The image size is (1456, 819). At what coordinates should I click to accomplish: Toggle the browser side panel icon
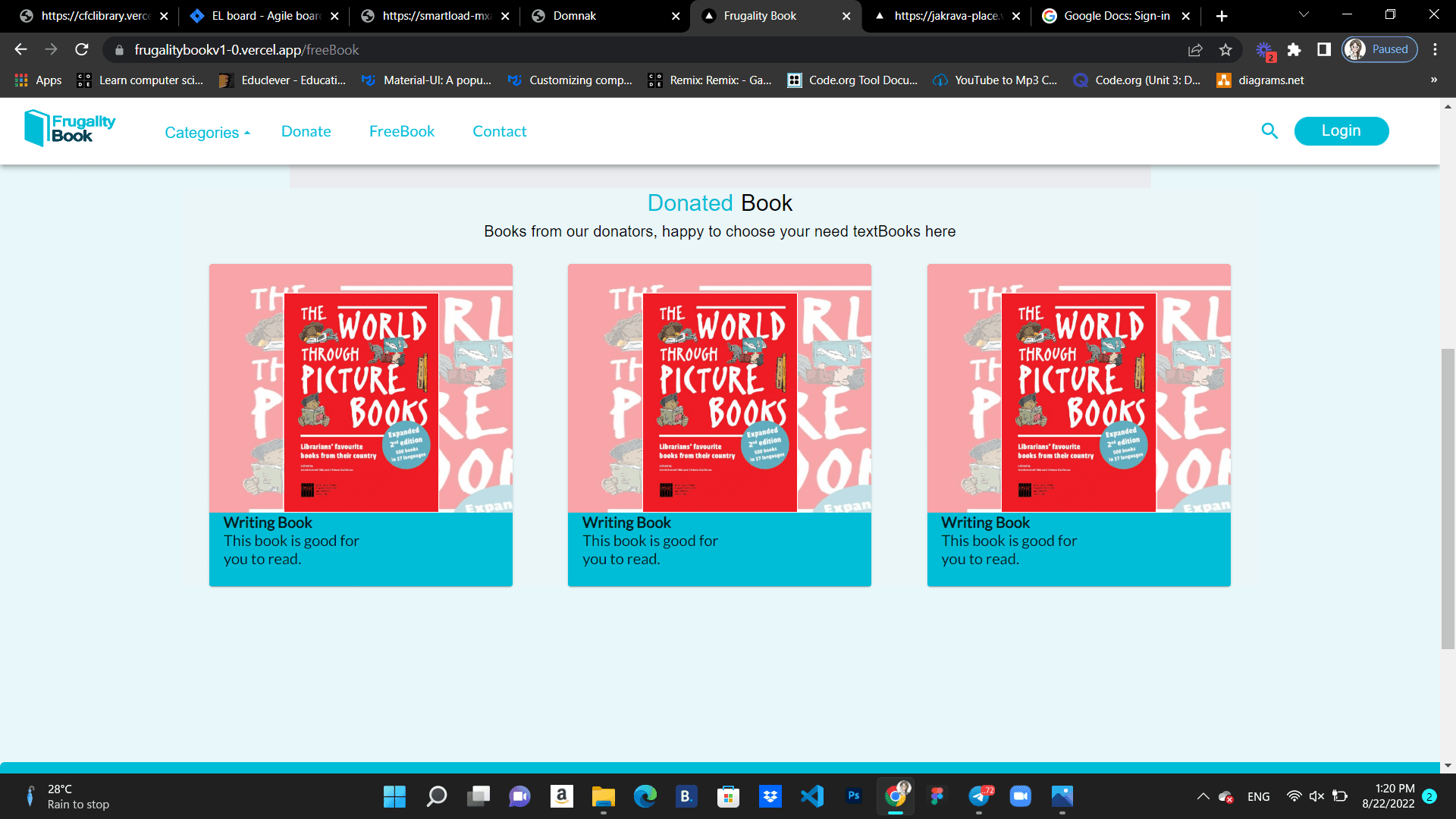coord(1324,49)
